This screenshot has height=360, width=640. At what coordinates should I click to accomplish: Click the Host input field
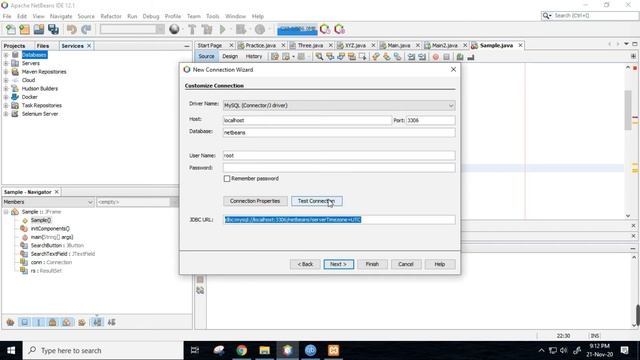pyautogui.click(x=307, y=120)
